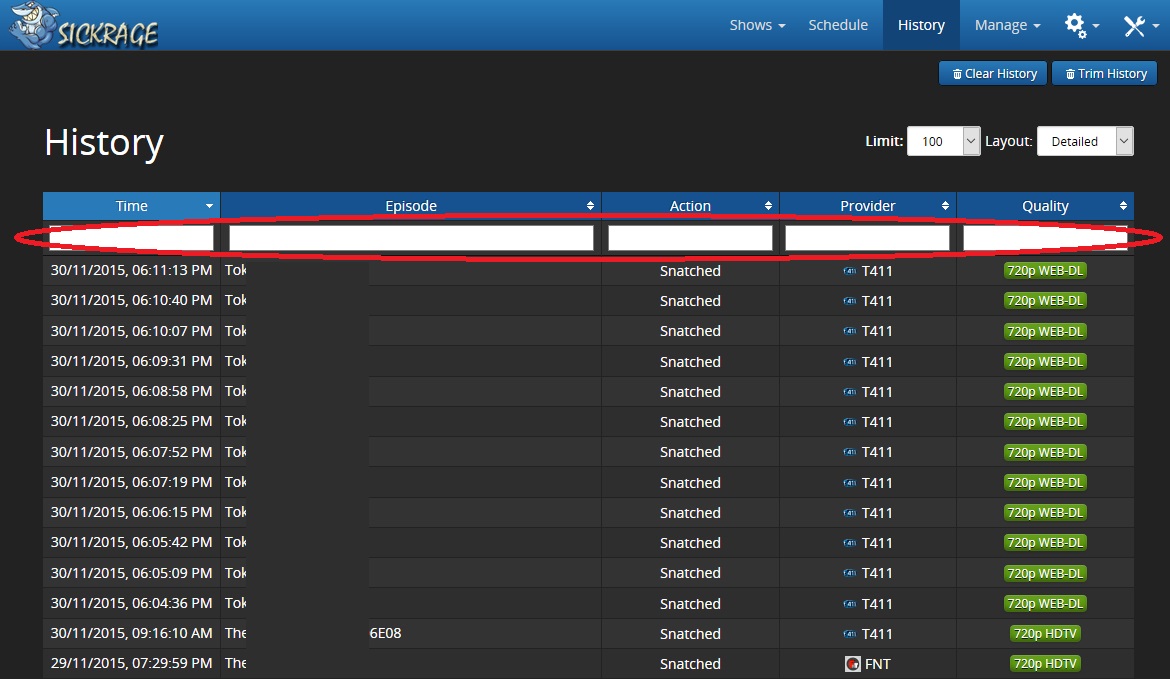Image resolution: width=1170 pixels, height=679 pixels.
Task: Click the SickRage logo
Action: point(84,26)
